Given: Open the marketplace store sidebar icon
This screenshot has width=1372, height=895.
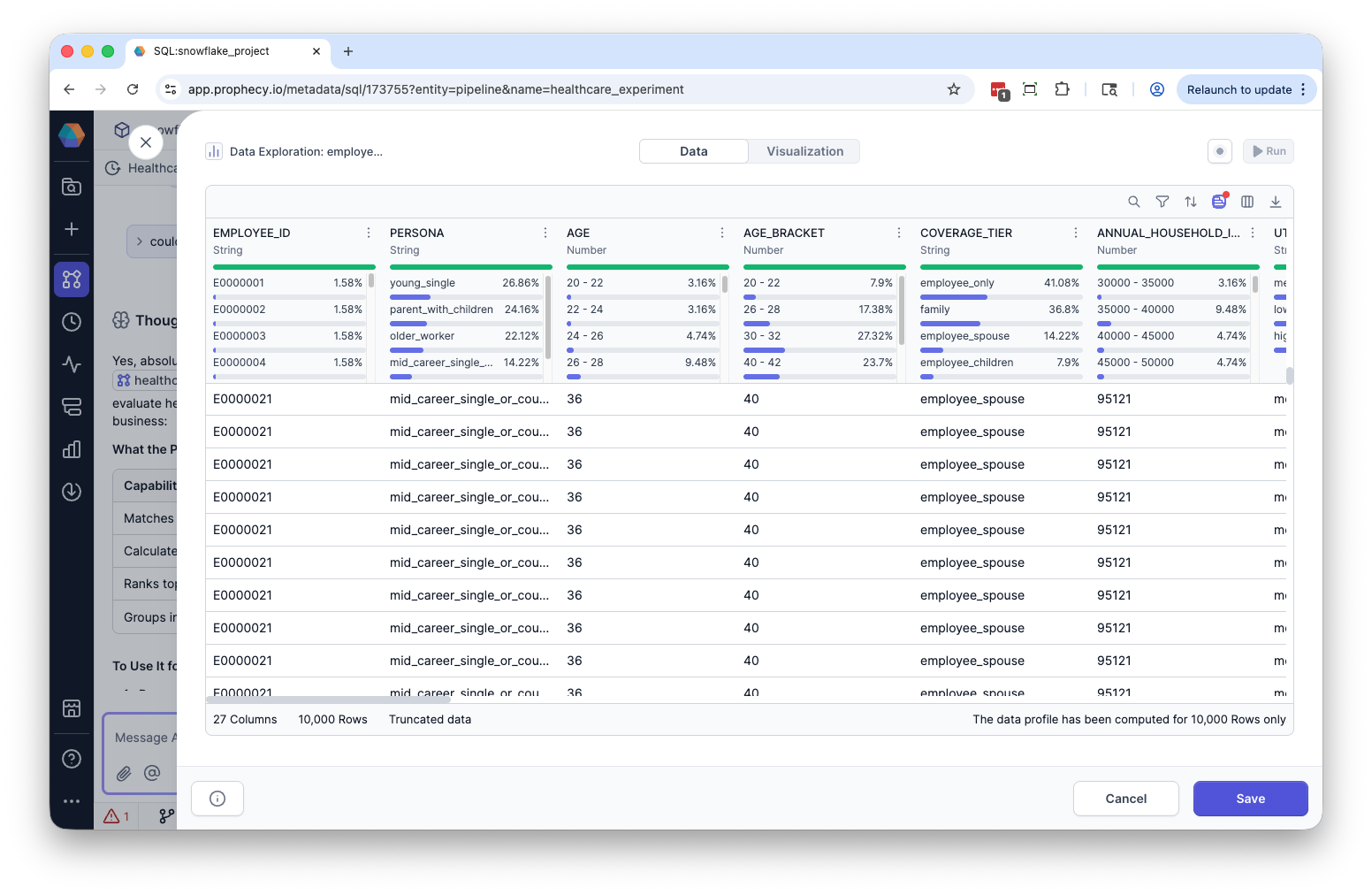Looking at the screenshot, I should 72,708.
